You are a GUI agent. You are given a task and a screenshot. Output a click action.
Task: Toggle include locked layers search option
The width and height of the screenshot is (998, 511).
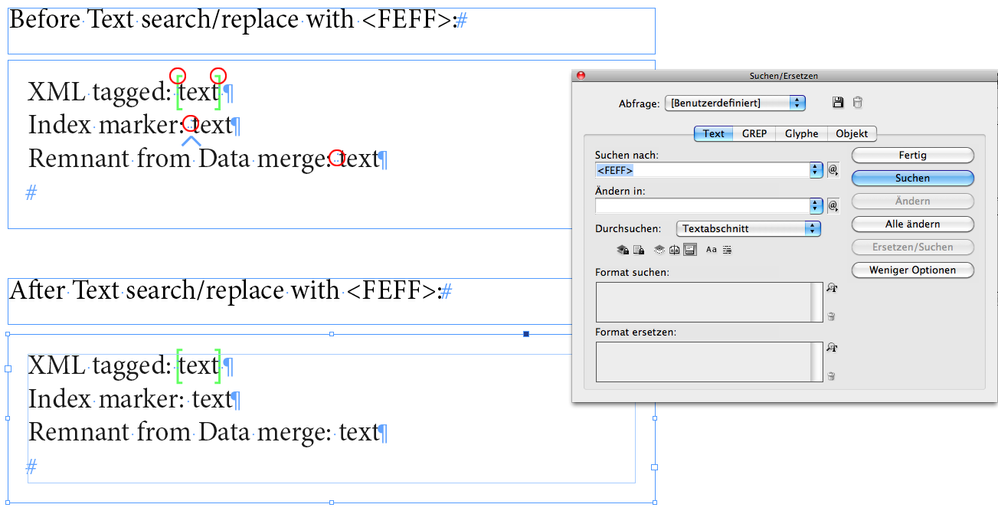click(x=623, y=249)
